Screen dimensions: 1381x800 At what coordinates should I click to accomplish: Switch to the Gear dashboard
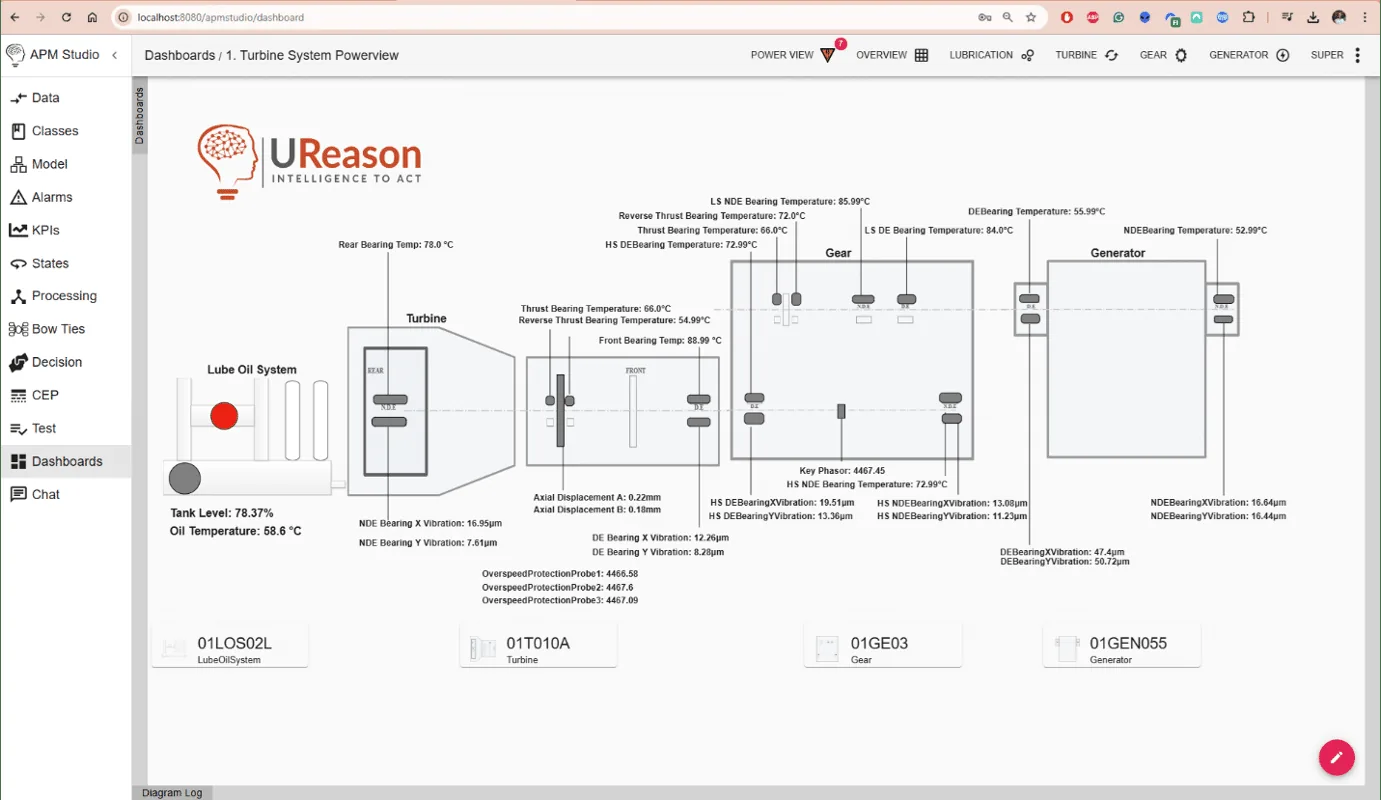tap(1163, 55)
